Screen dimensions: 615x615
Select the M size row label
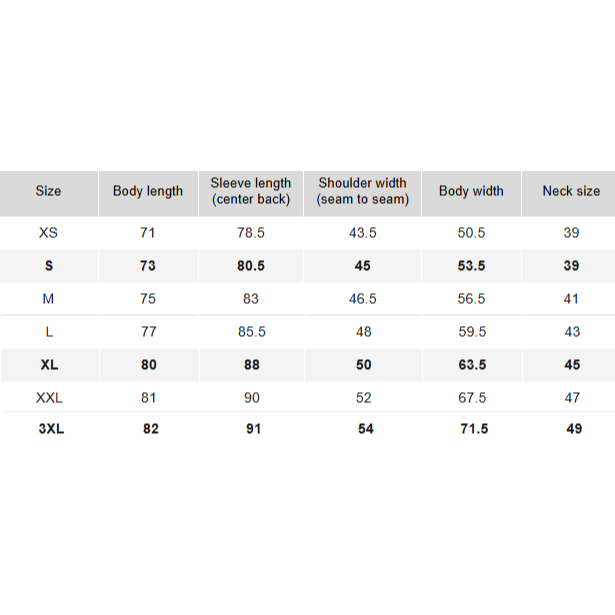point(48,298)
